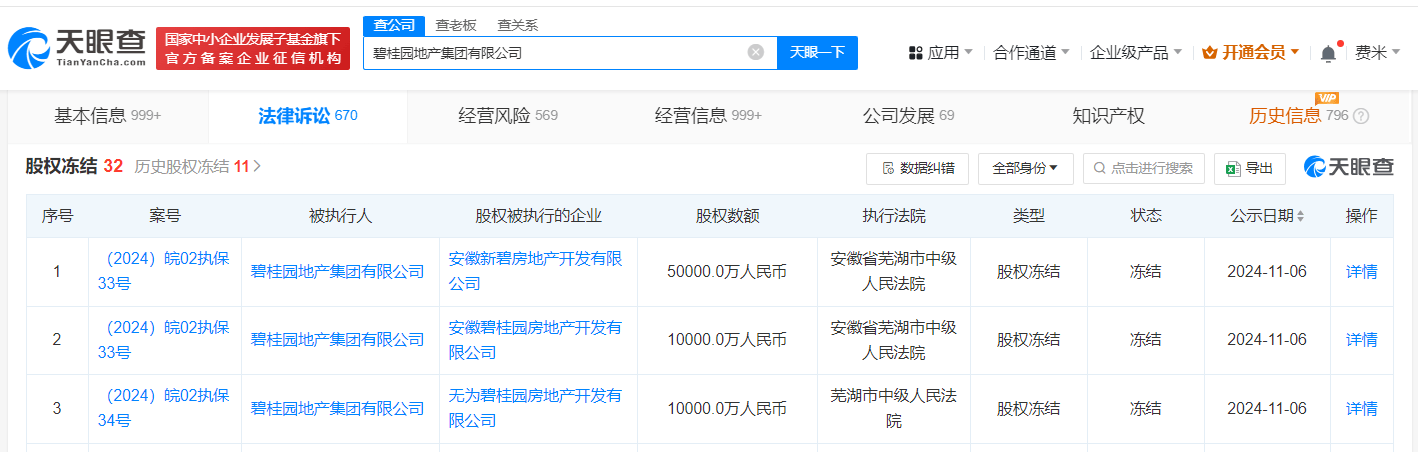Click 碧桂园地产集团有限公司 in row 3
The height and width of the screenshot is (452, 1418).
tap(338, 408)
